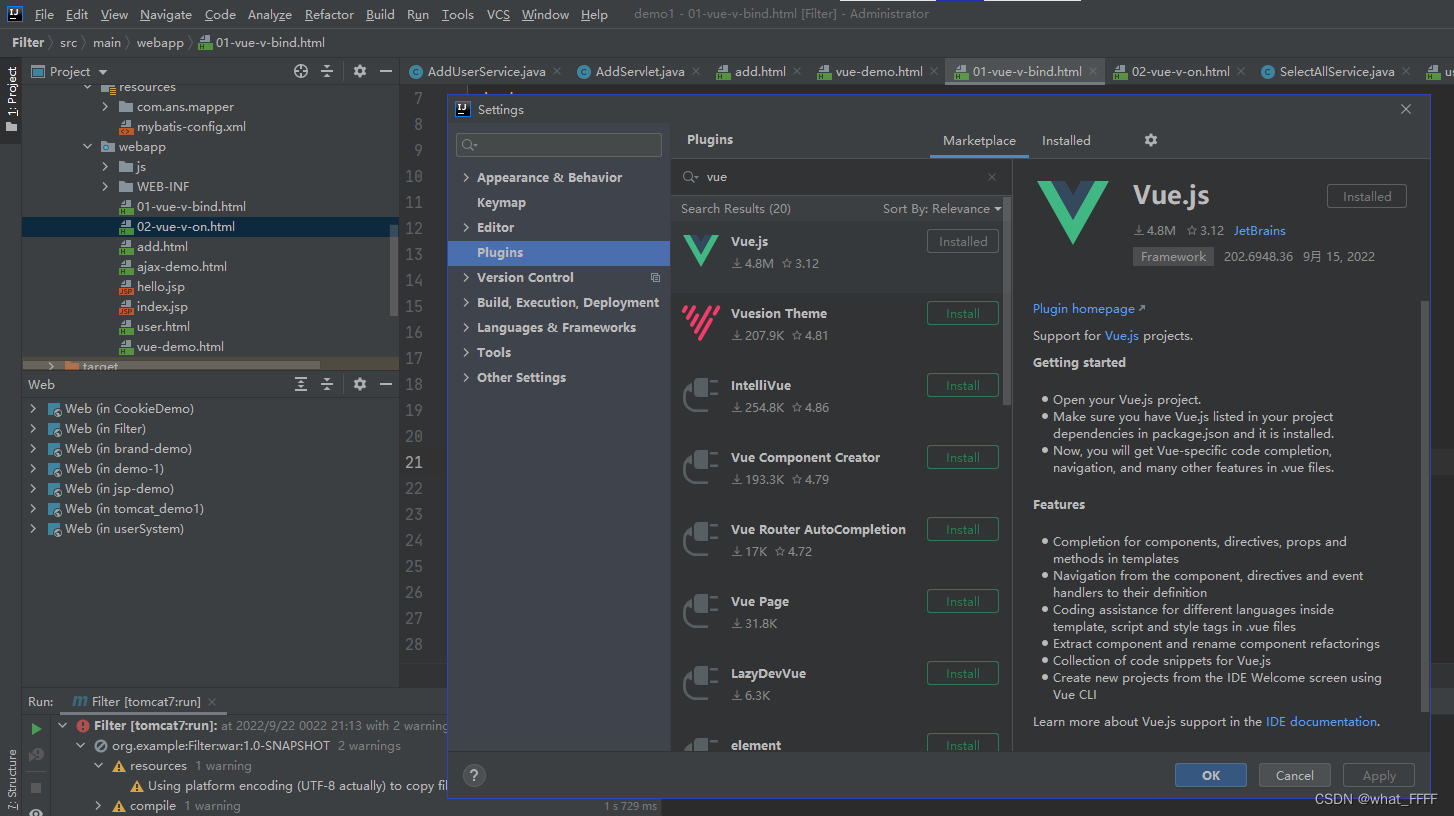Open the Structure tool window sidebar
1454x816 pixels.
(x=12, y=779)
